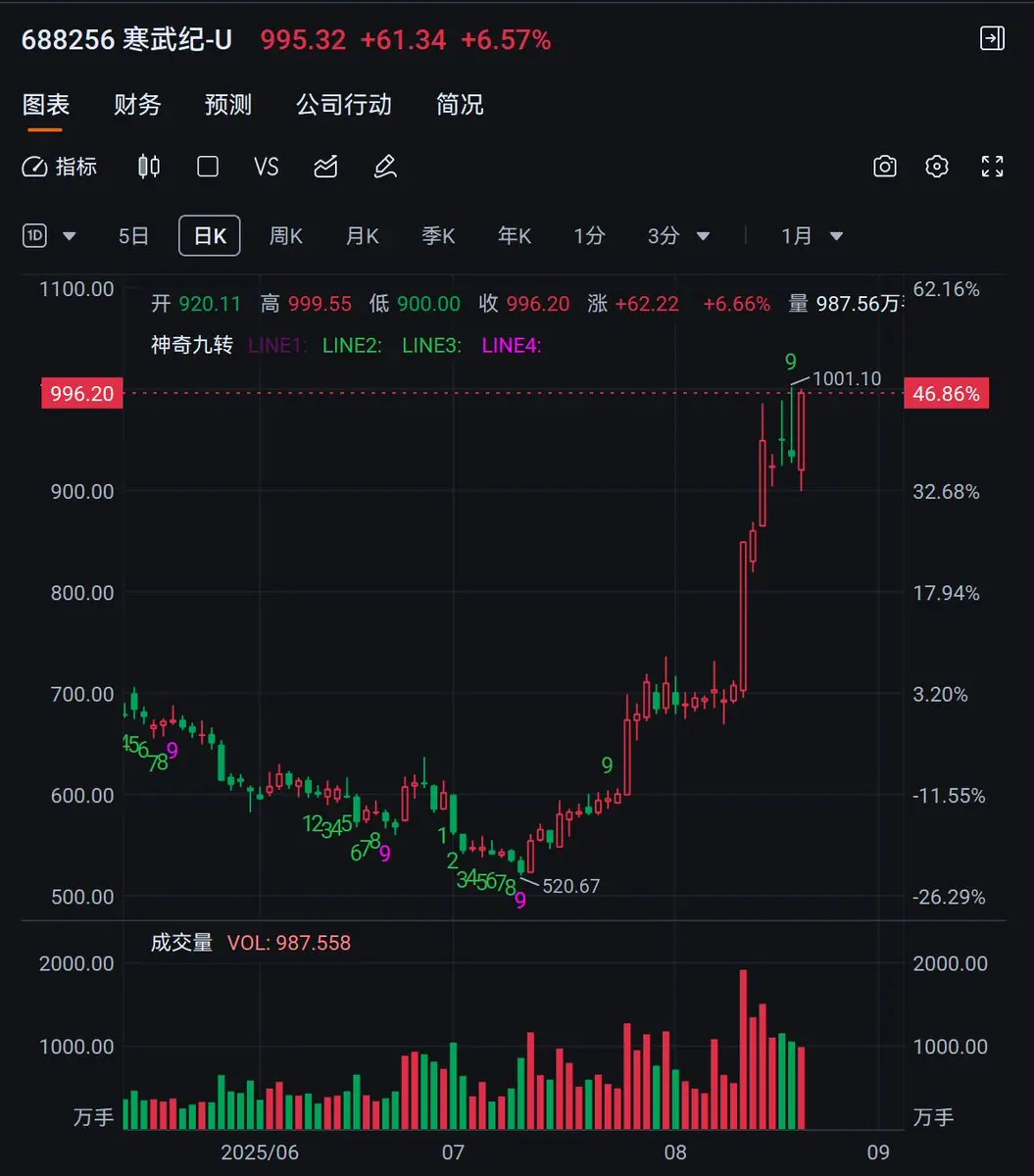Image resolution: width=1034 pixels, height=1176 pixels.
Task: Open the 公司行动 tab
Action: (x=344, y=105)
